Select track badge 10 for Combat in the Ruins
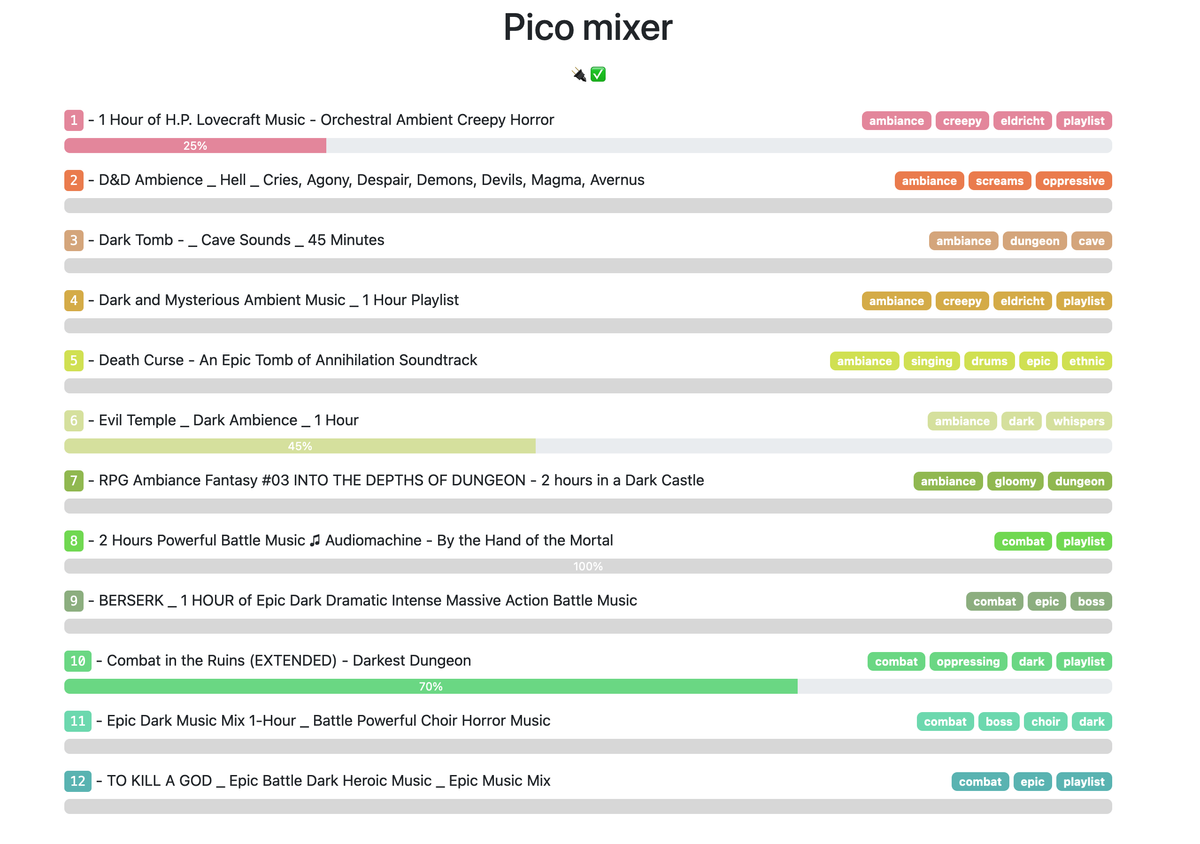Viewport: 1200px width, 844px height. point(77,660)
